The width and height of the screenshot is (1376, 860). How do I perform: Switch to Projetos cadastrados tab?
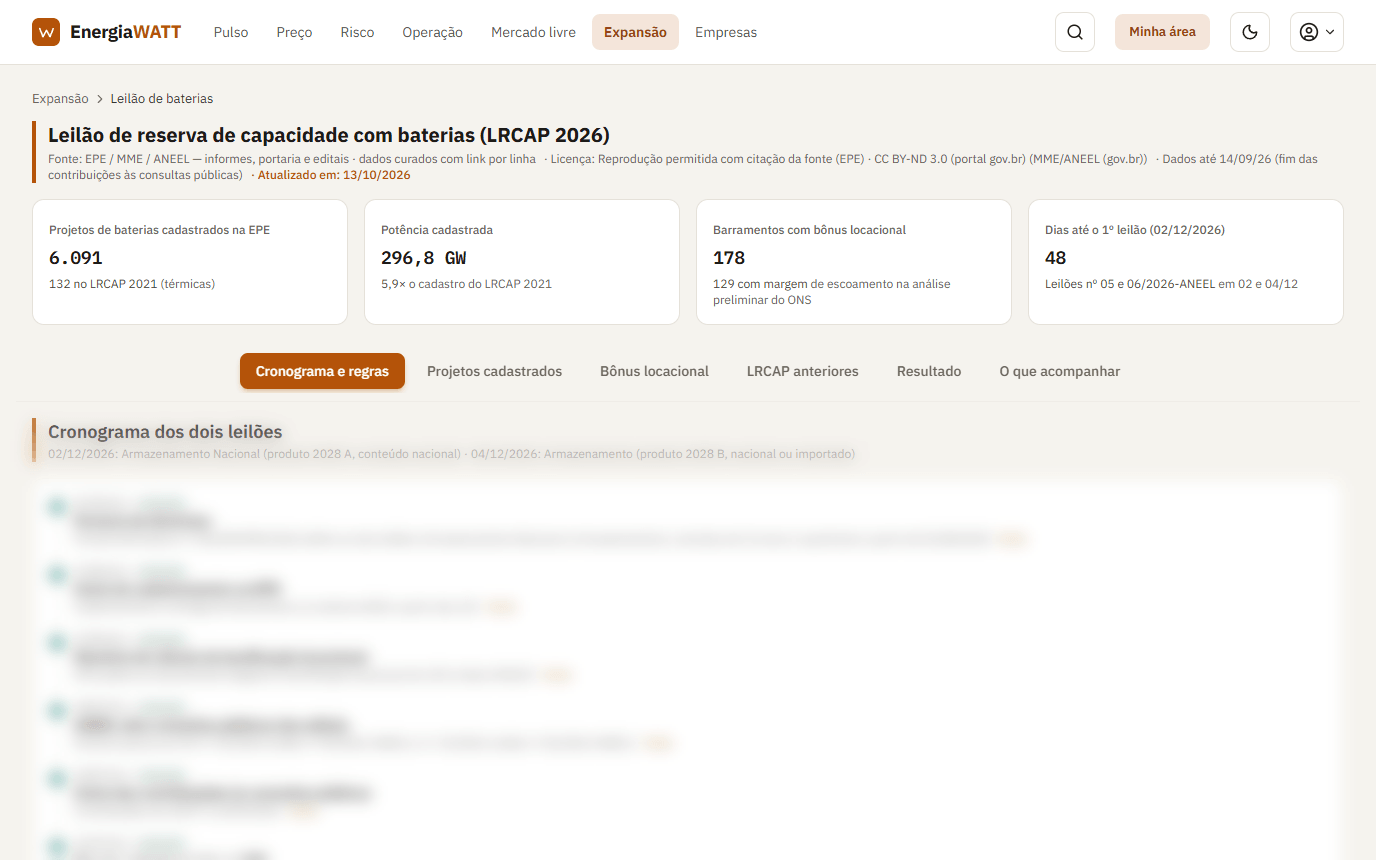click(494, 371)
